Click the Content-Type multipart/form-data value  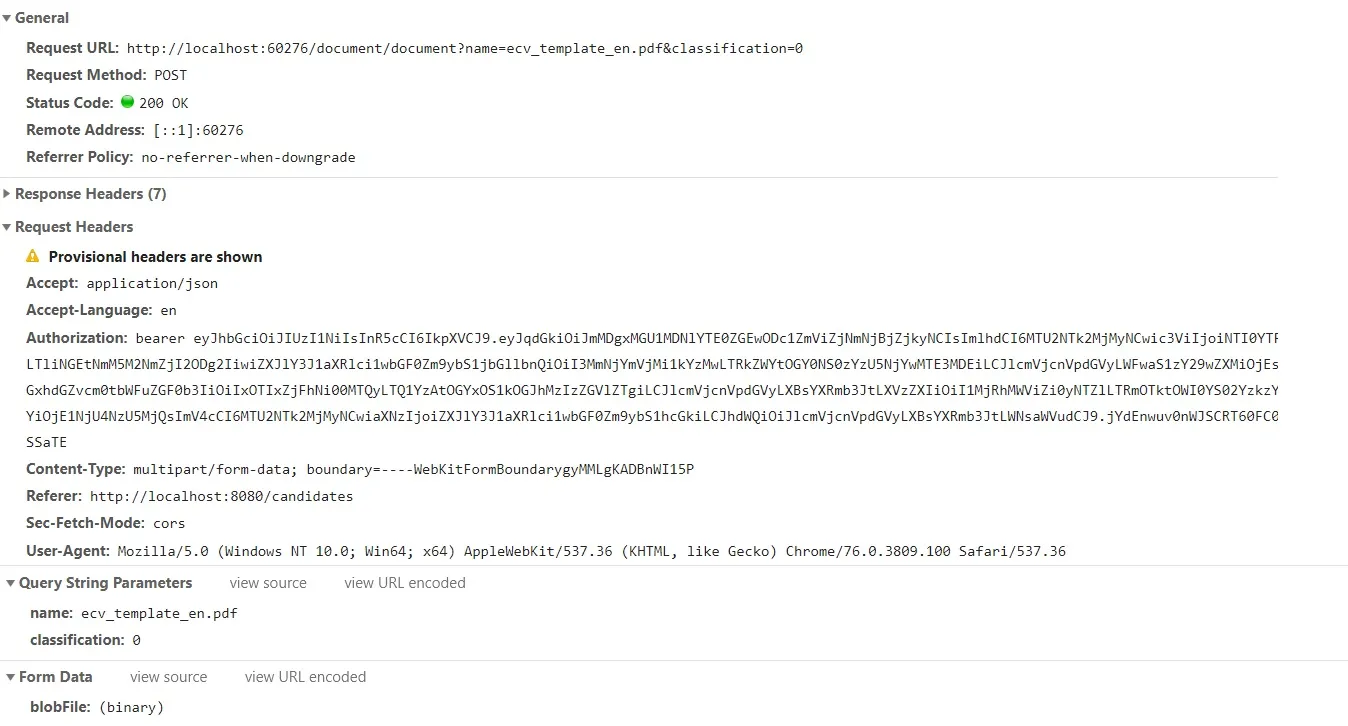413,469
